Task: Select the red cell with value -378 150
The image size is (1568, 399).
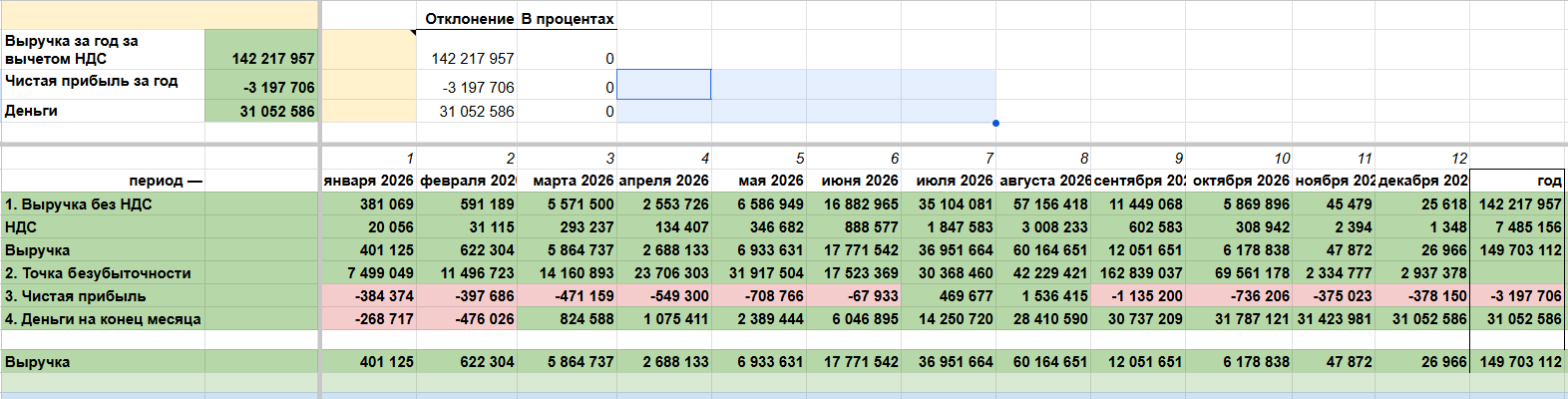Action: (1422, 296)
